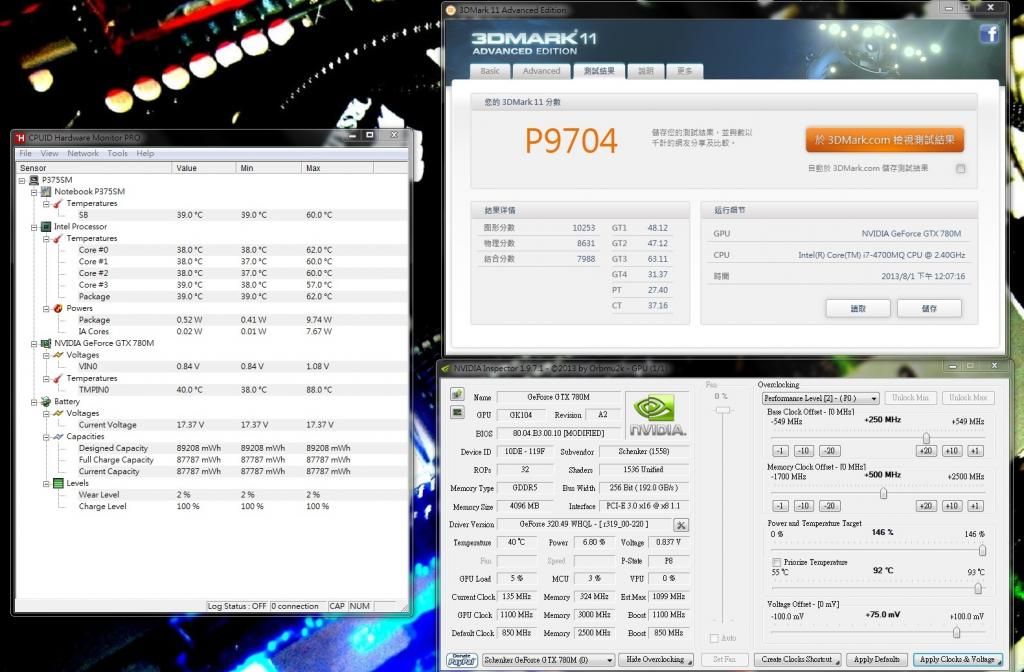Click the Driver Version field
The image size is (1024, 672).
click(x=584, y=524)
